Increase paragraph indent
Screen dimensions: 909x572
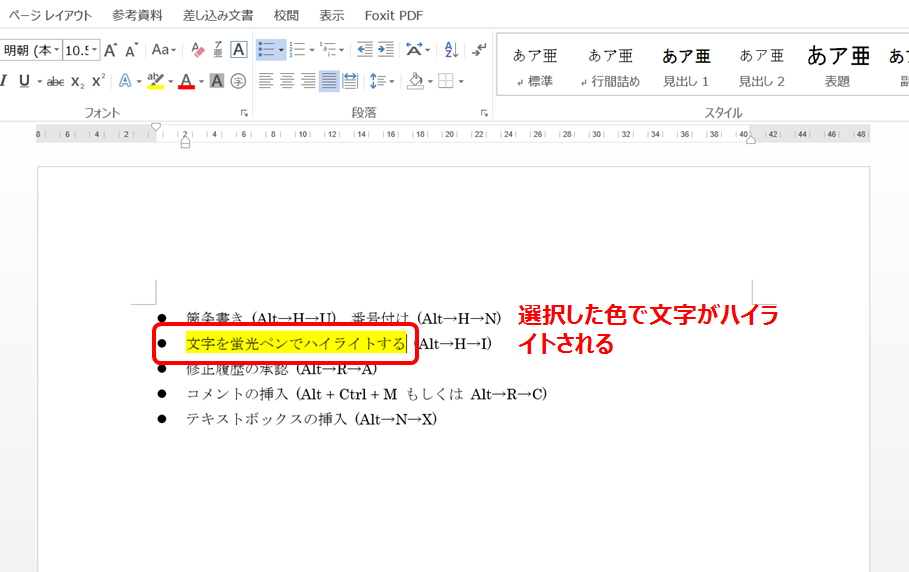[386, 50]
